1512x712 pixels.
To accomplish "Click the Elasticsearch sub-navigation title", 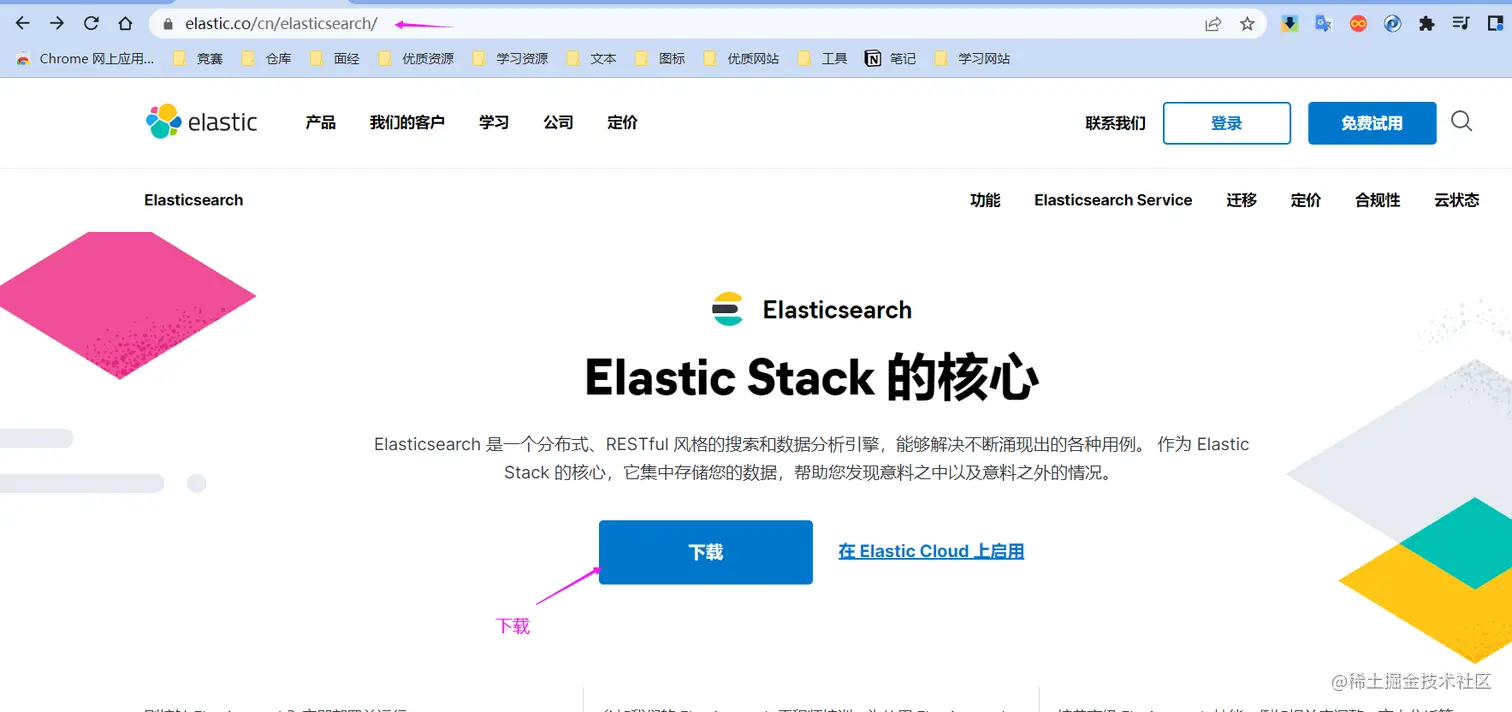I will click(193, 200).
